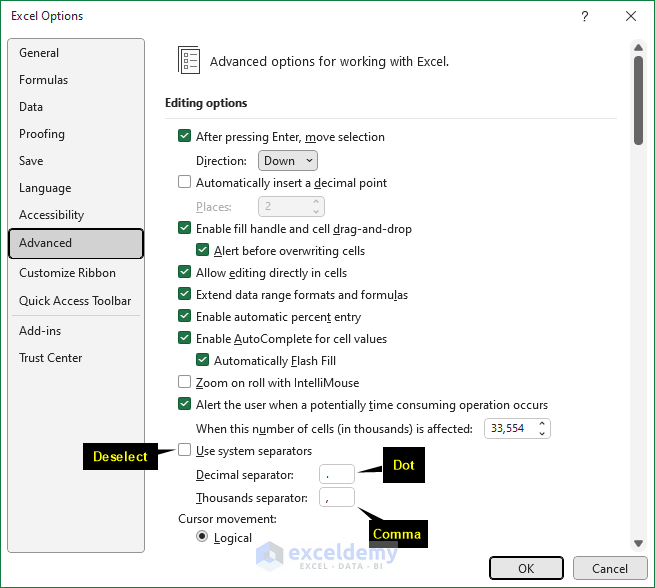Screen dimensions: 655x588
Task: Toggle Automatically Flash Fill
Action: tap(203, 360)
